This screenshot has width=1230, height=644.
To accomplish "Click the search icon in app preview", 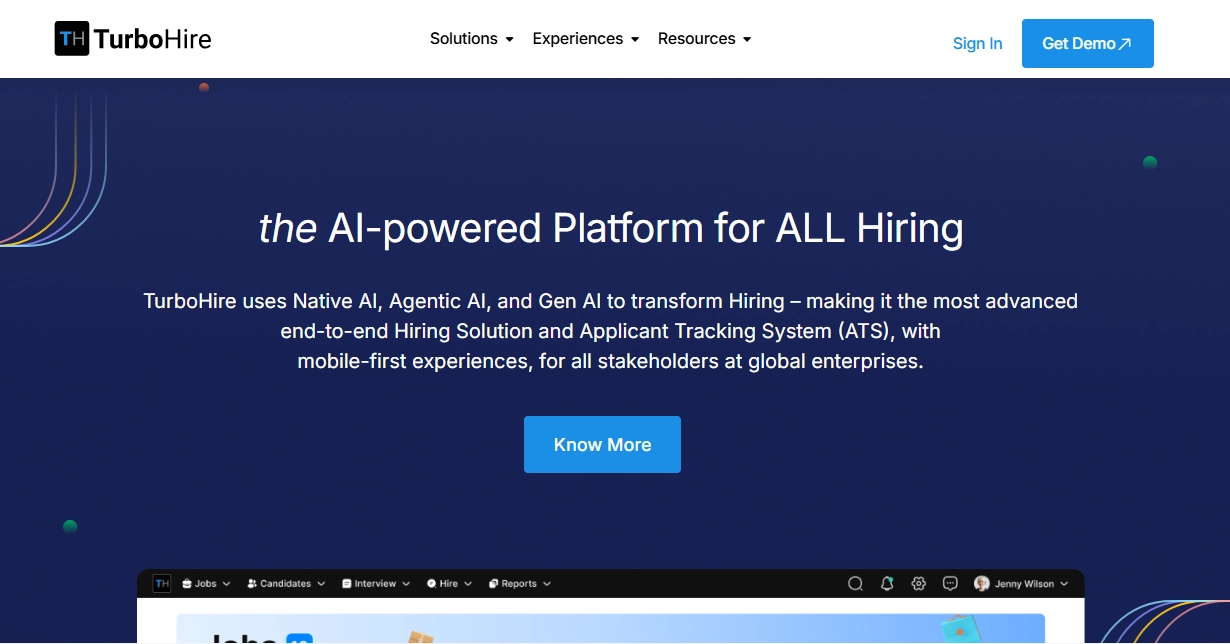I will click(x=855, y=584).
